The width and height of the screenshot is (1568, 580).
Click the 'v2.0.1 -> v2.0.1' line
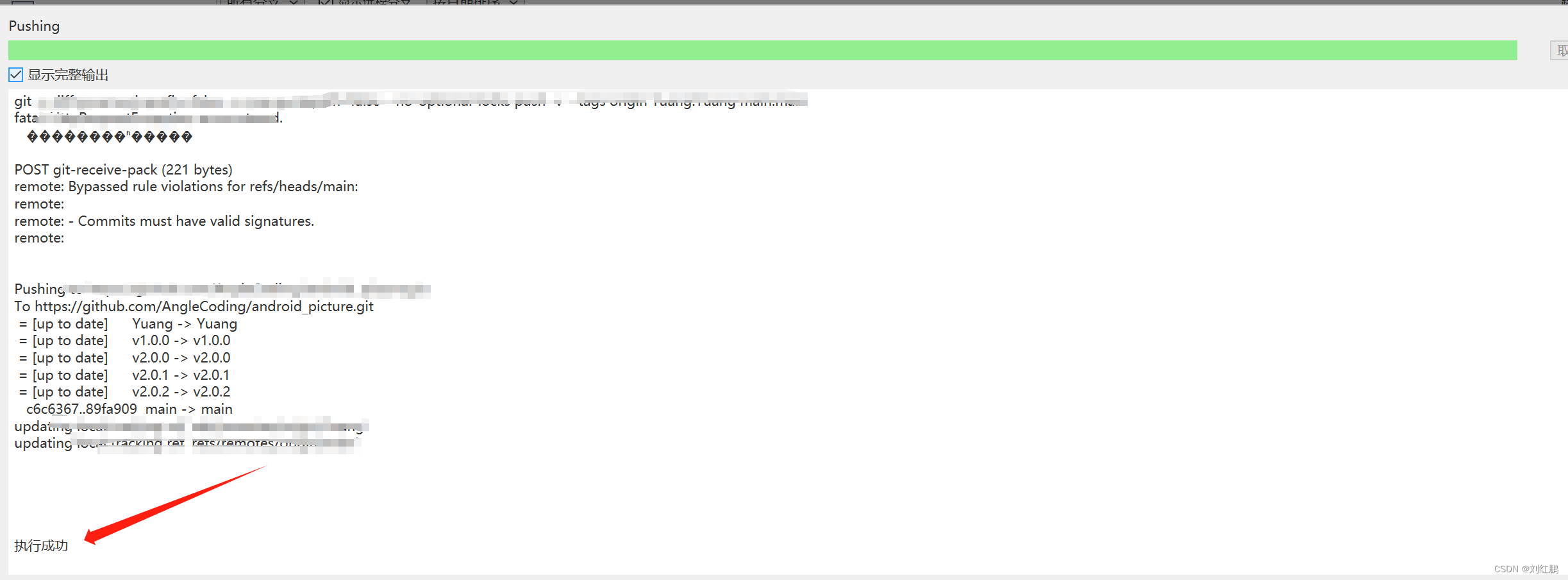pos(125,375)
